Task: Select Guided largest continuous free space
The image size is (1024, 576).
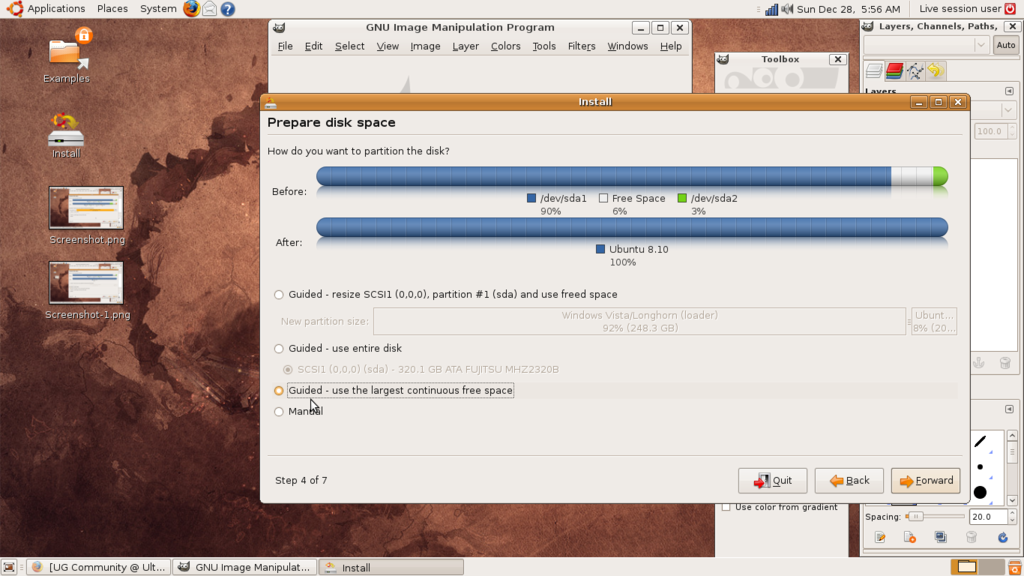Action: 279,391
